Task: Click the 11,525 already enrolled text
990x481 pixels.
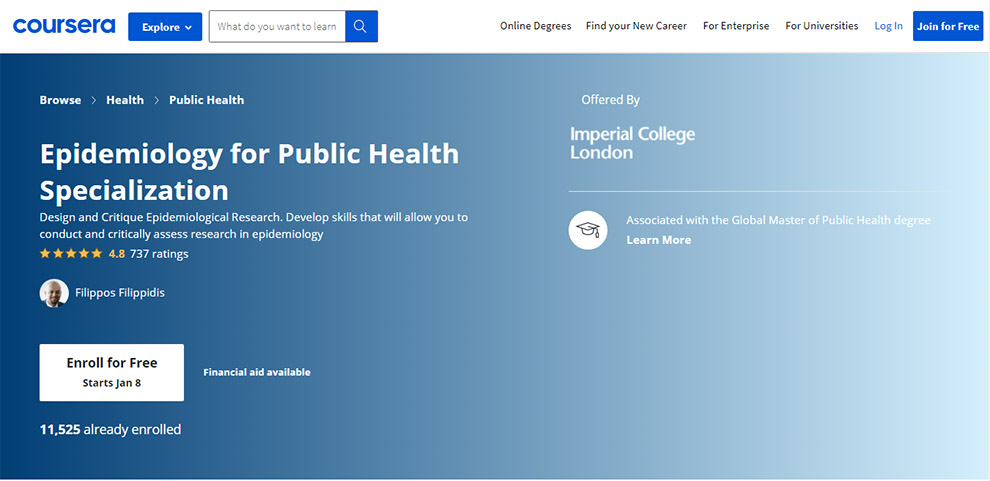Action: (x=110, y=430)
